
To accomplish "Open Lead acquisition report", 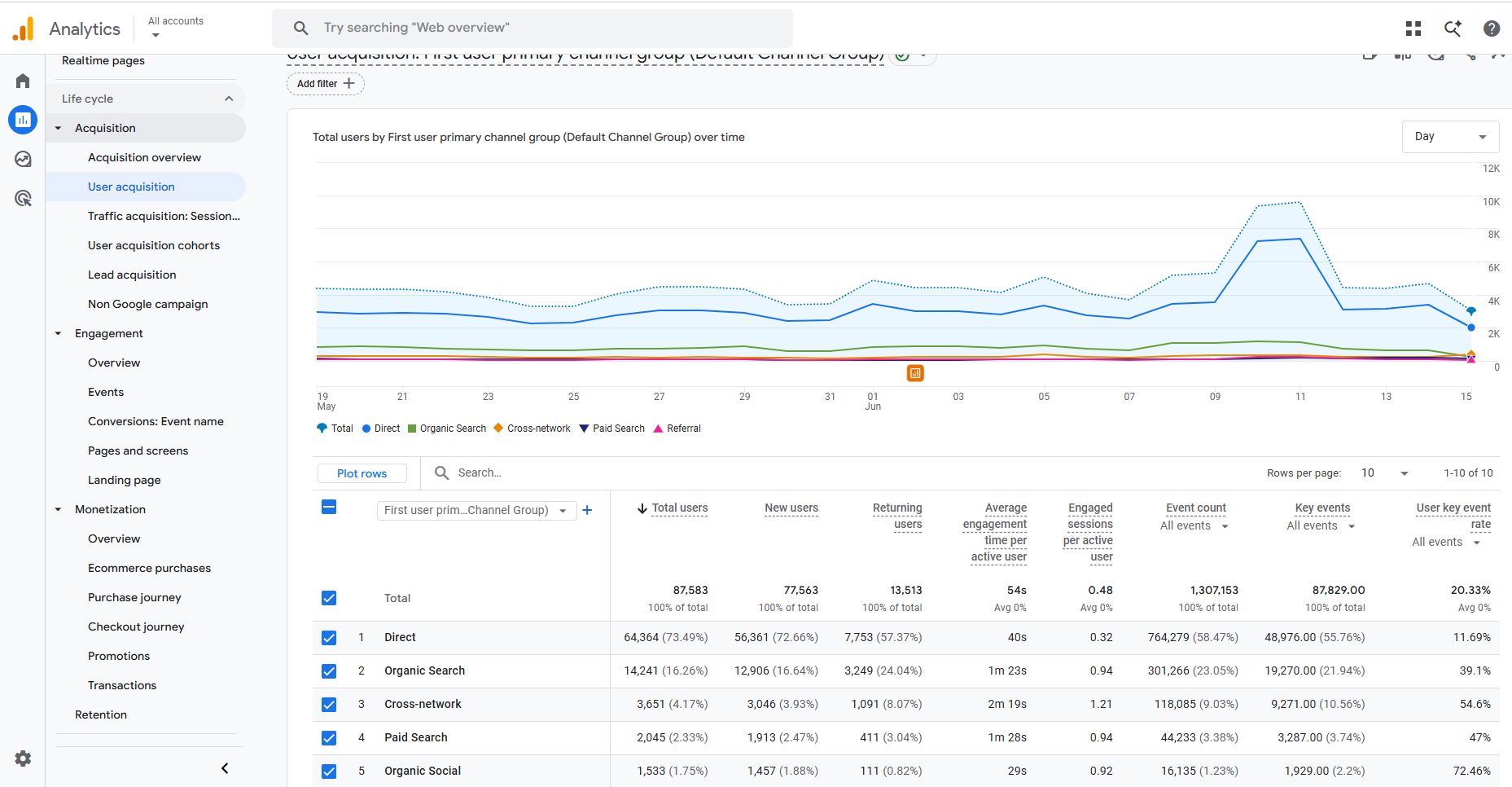I will click(132, 275).
